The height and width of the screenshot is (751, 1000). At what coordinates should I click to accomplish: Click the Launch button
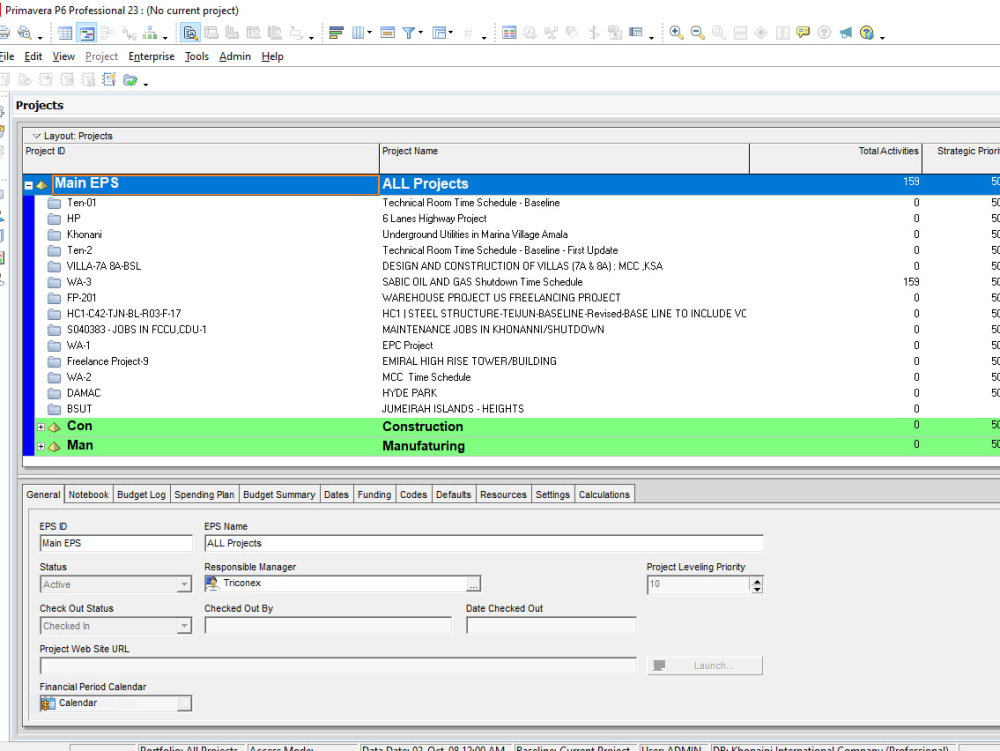(x=705, y=666)
